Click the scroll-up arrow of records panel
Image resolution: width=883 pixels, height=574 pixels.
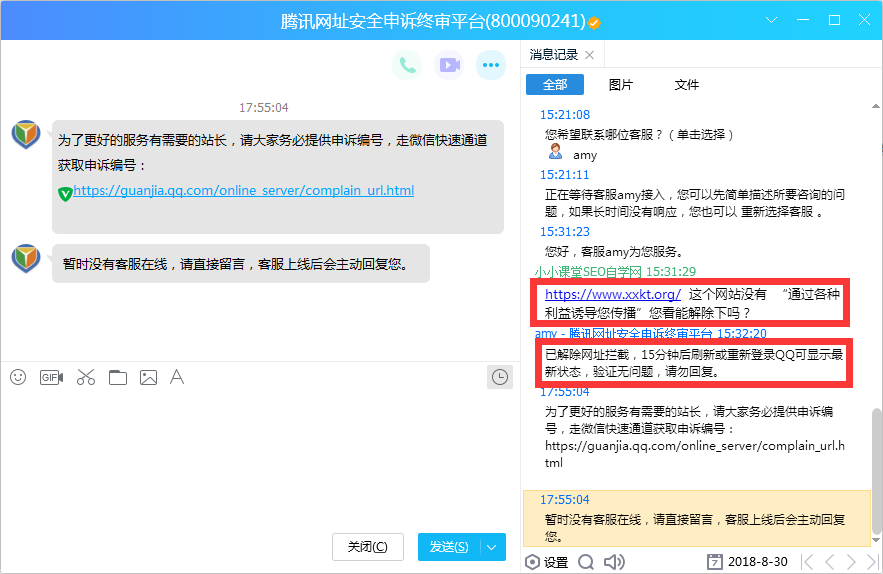pos(876,106)
